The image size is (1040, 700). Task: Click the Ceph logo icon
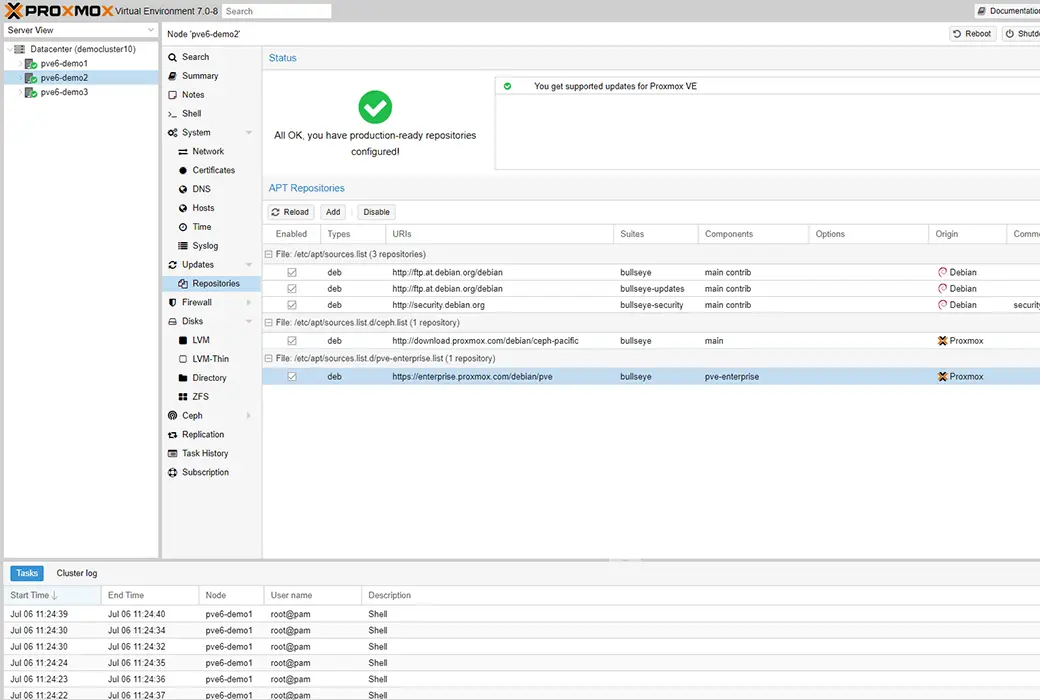pyautogui.click(x=172, y=415)
